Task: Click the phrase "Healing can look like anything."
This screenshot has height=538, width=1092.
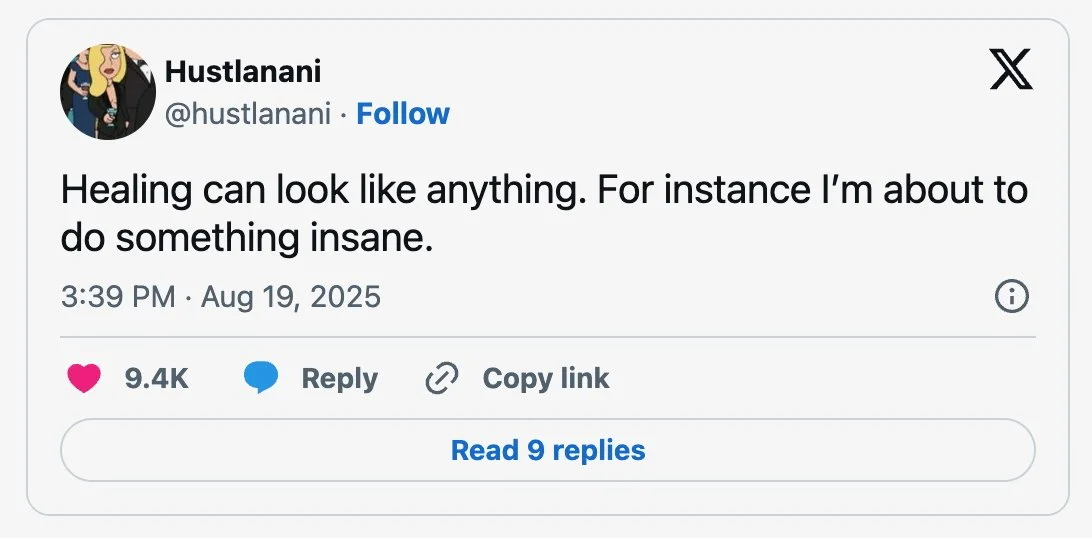Action: [323, 190]
